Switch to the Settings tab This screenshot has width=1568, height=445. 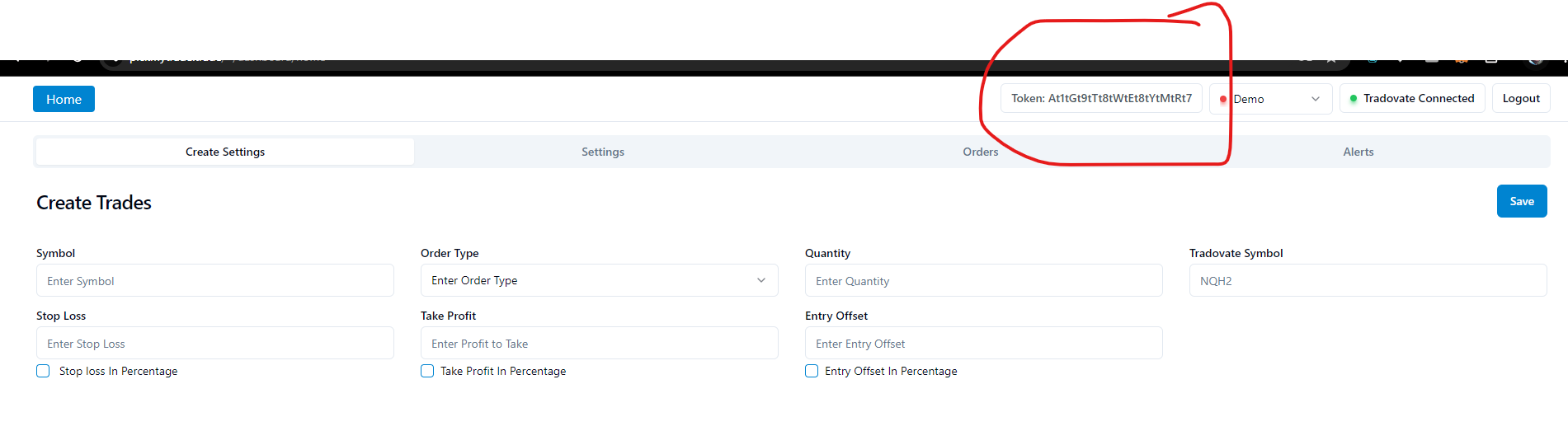pos(603,152)
